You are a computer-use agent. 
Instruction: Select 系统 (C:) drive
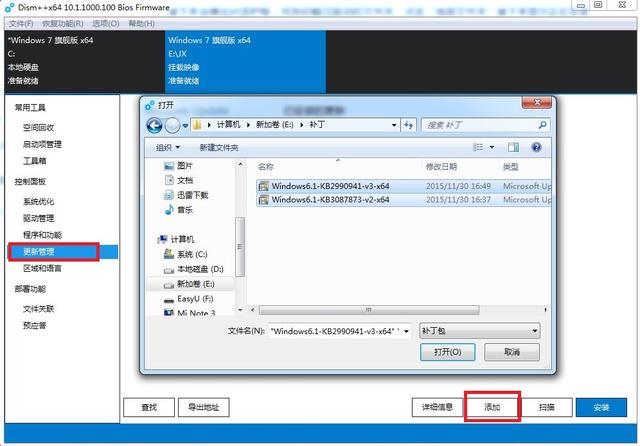pyautogui.click(x=185, y=254)
